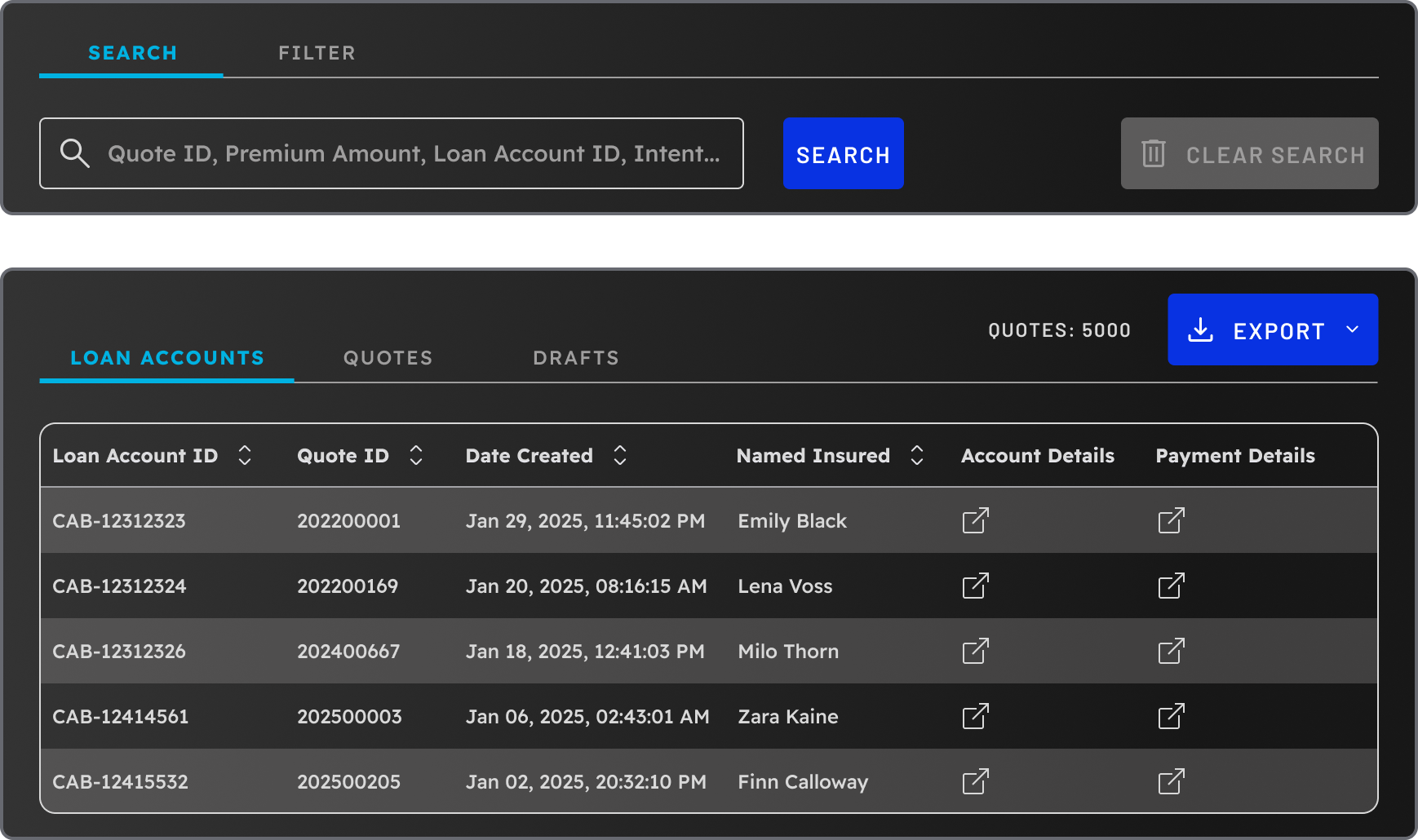
Task: Open Payment Details for Zara Kaine
Action: 1172,716
